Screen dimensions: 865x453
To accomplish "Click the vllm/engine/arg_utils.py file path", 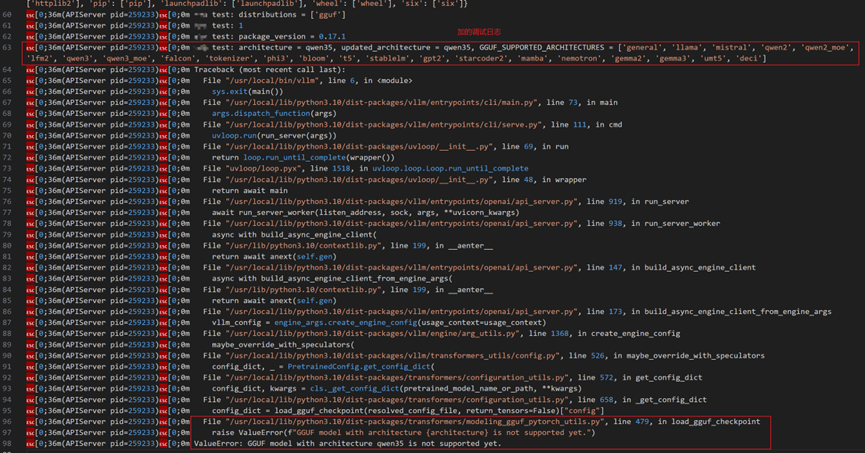I will [x=372, y=334].
